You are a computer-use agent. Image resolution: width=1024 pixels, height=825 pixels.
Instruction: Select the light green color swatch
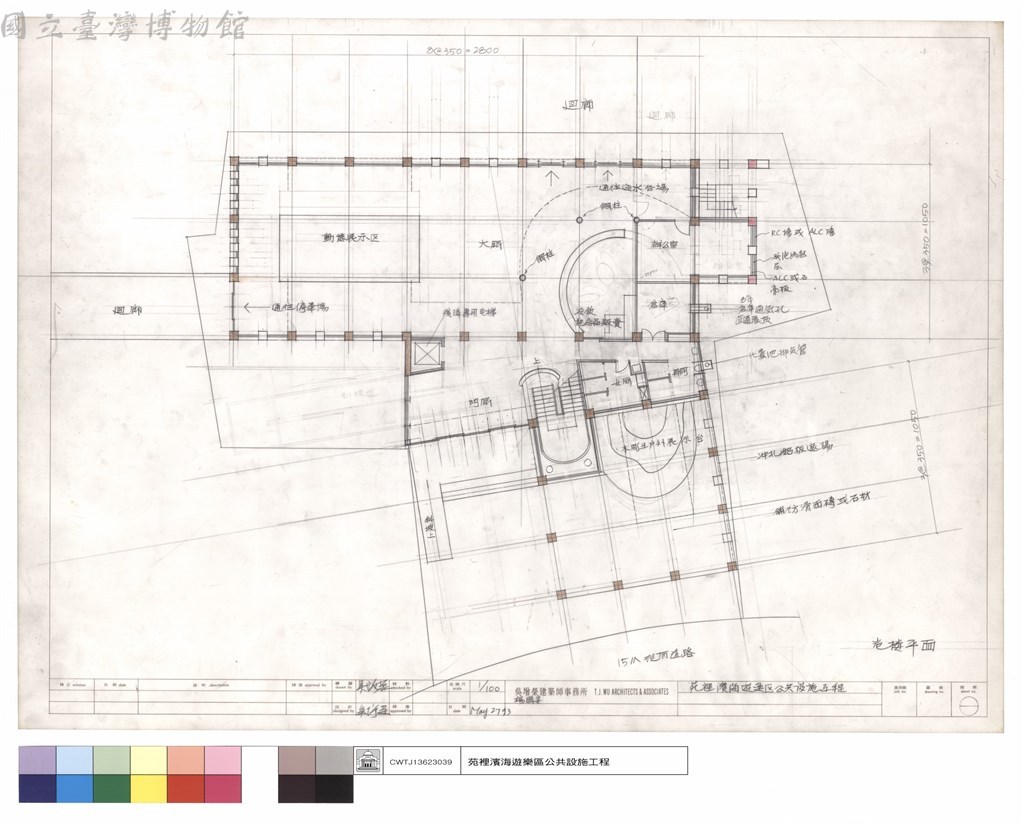pos(112,761)
